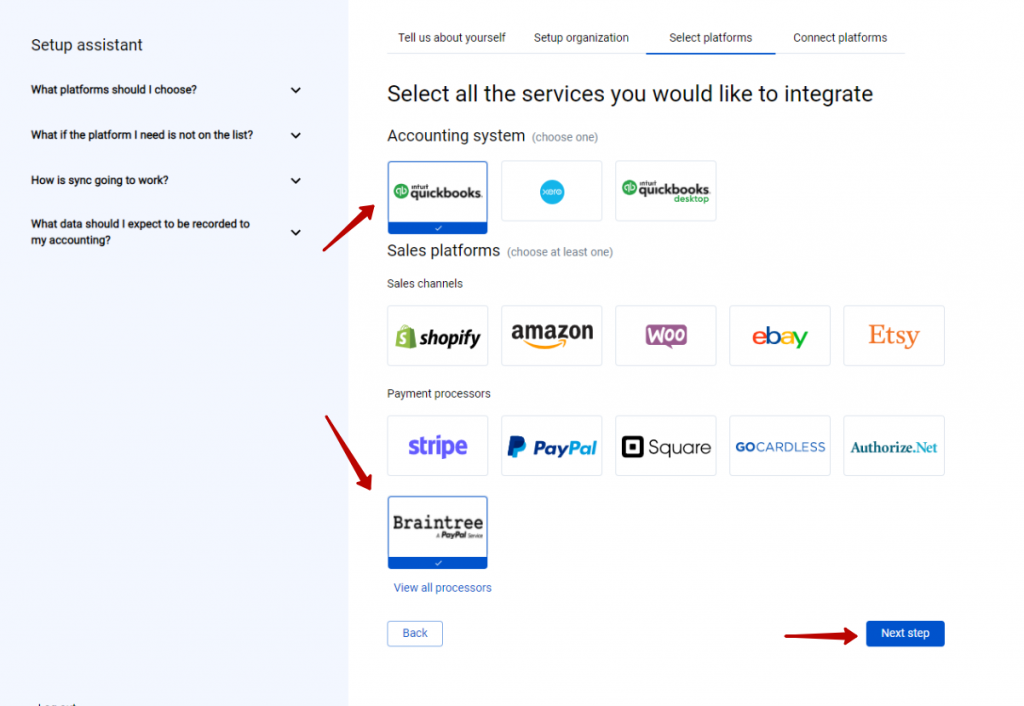Expand "What if the platform I need is not on the list?"
The image size is (1024, 706).
(x=166, y=135)
